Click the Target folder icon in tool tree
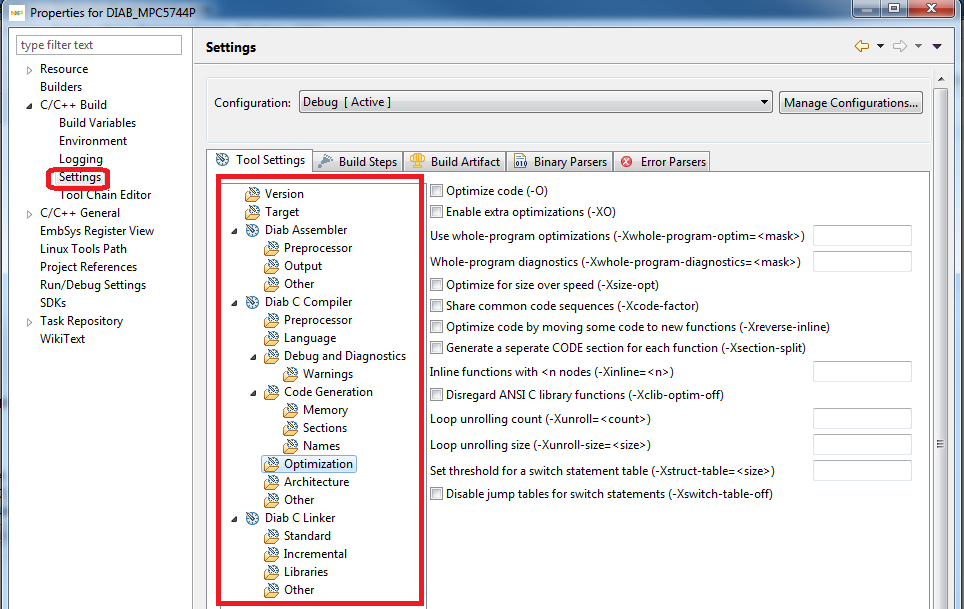 (x=253, y=212)
